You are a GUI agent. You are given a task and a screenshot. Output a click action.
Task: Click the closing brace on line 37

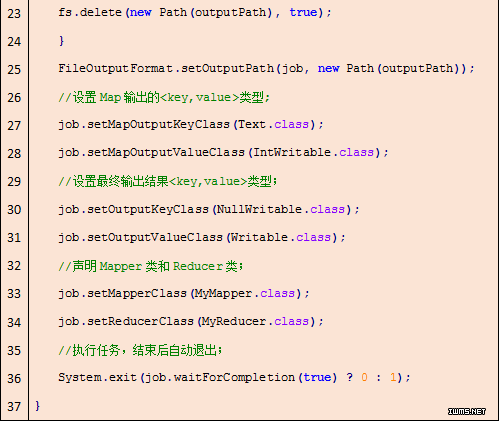(x=37, y=406)
